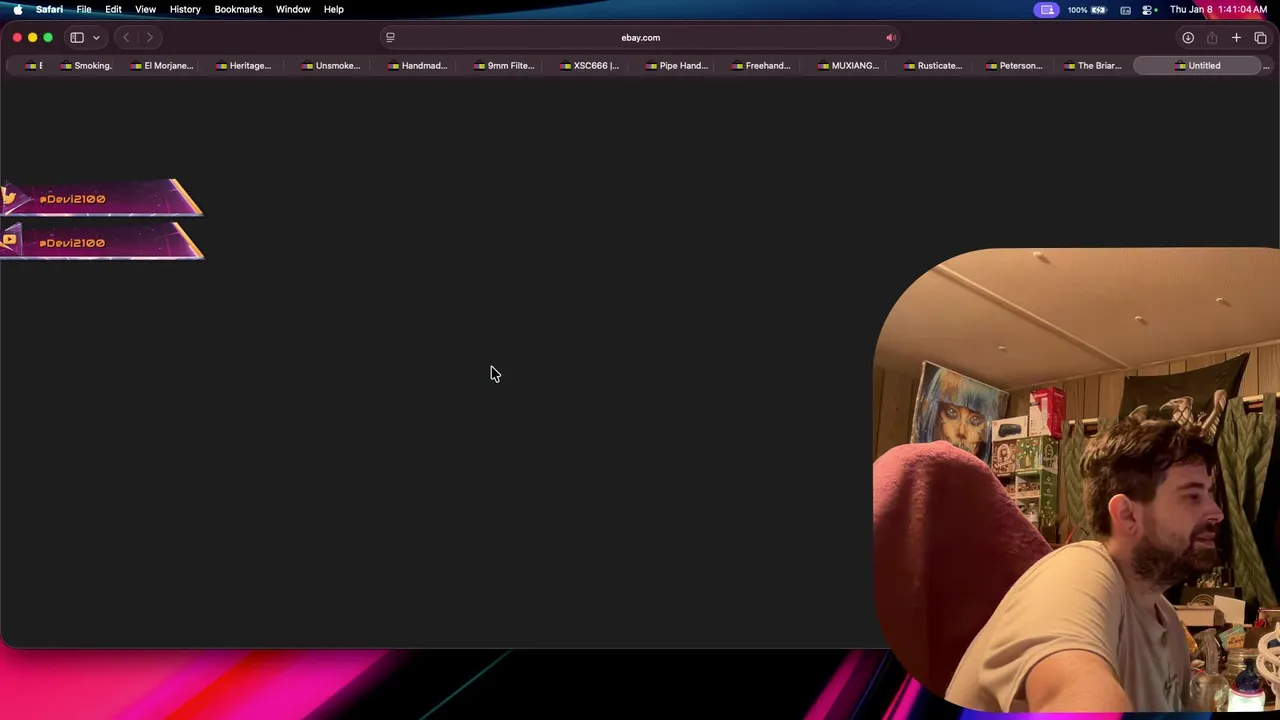Switch to the MUXIANG tab
1280x720 pixels.
pyautogui.click(x=848, y=65)
